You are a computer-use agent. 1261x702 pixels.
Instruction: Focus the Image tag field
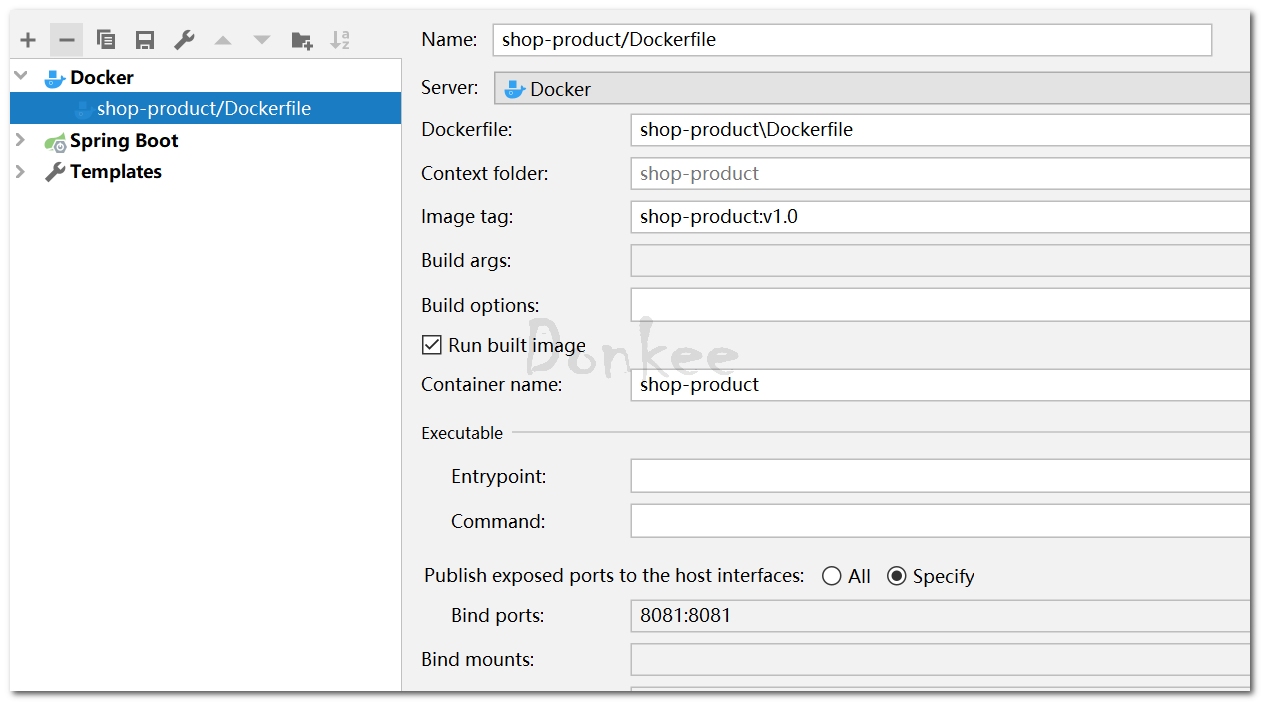point(940,217)
